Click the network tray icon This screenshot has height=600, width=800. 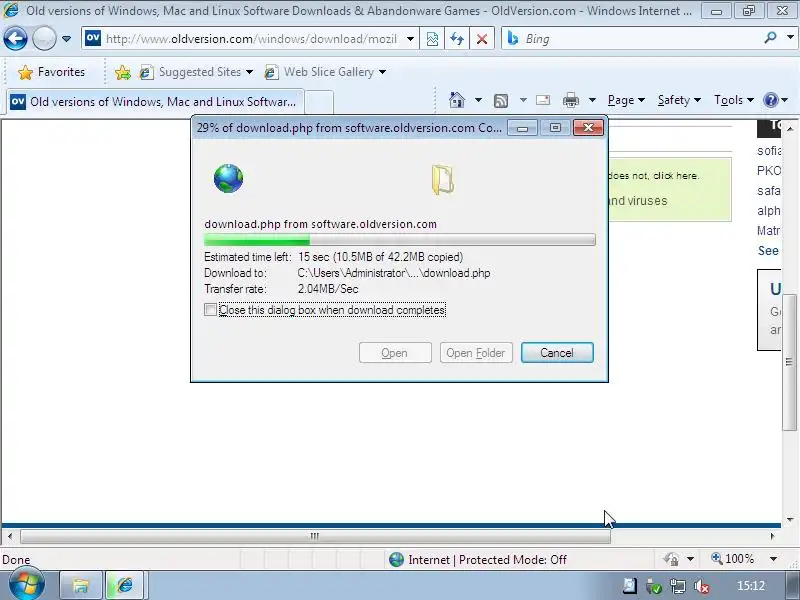coord(678,586)
